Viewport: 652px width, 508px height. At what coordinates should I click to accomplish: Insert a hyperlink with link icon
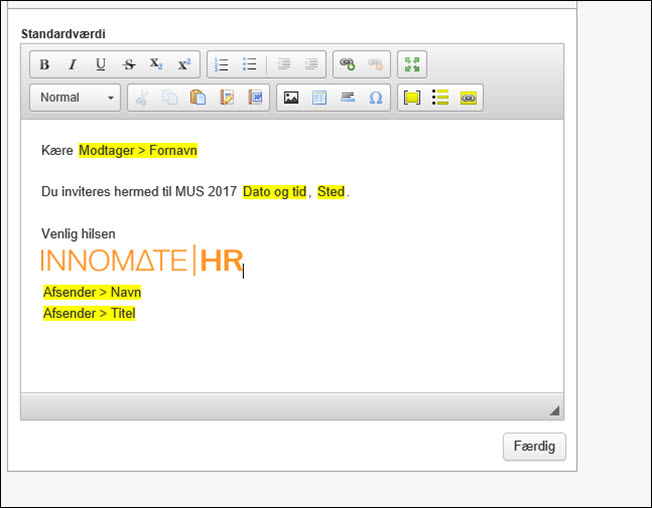point(347,65)
